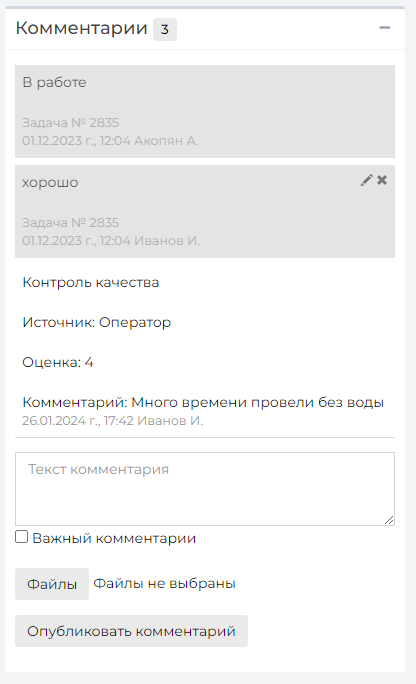This screenshot has width=416, height=684.
Task: Click the Комментарии panel title
Action: [x=82, y=28]
